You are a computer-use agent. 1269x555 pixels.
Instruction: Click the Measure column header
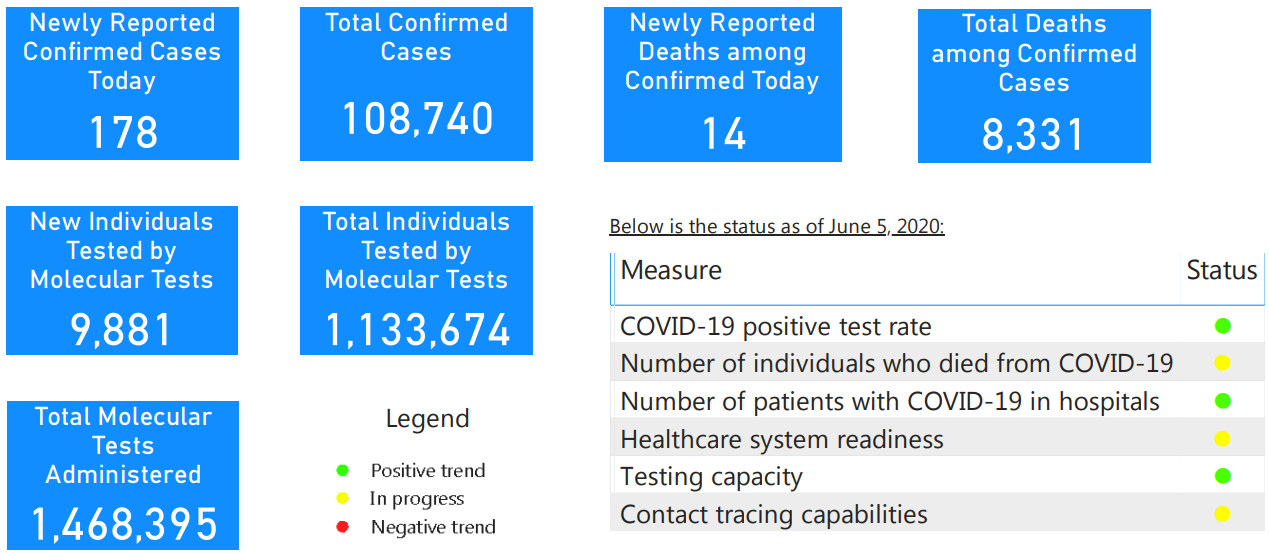[671, 270]
